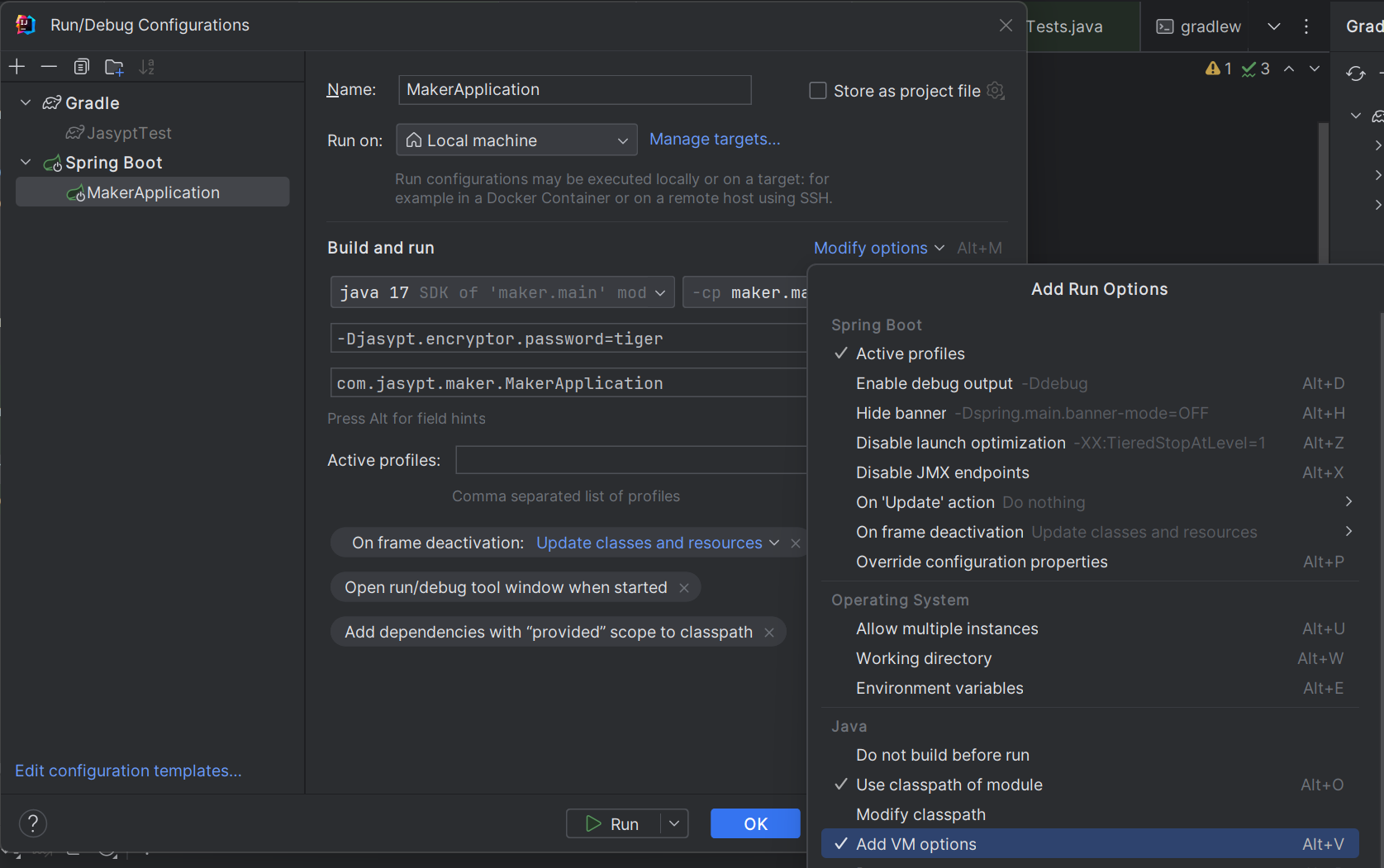Click the Name field containing MakerApplication

tap(575, 90)
